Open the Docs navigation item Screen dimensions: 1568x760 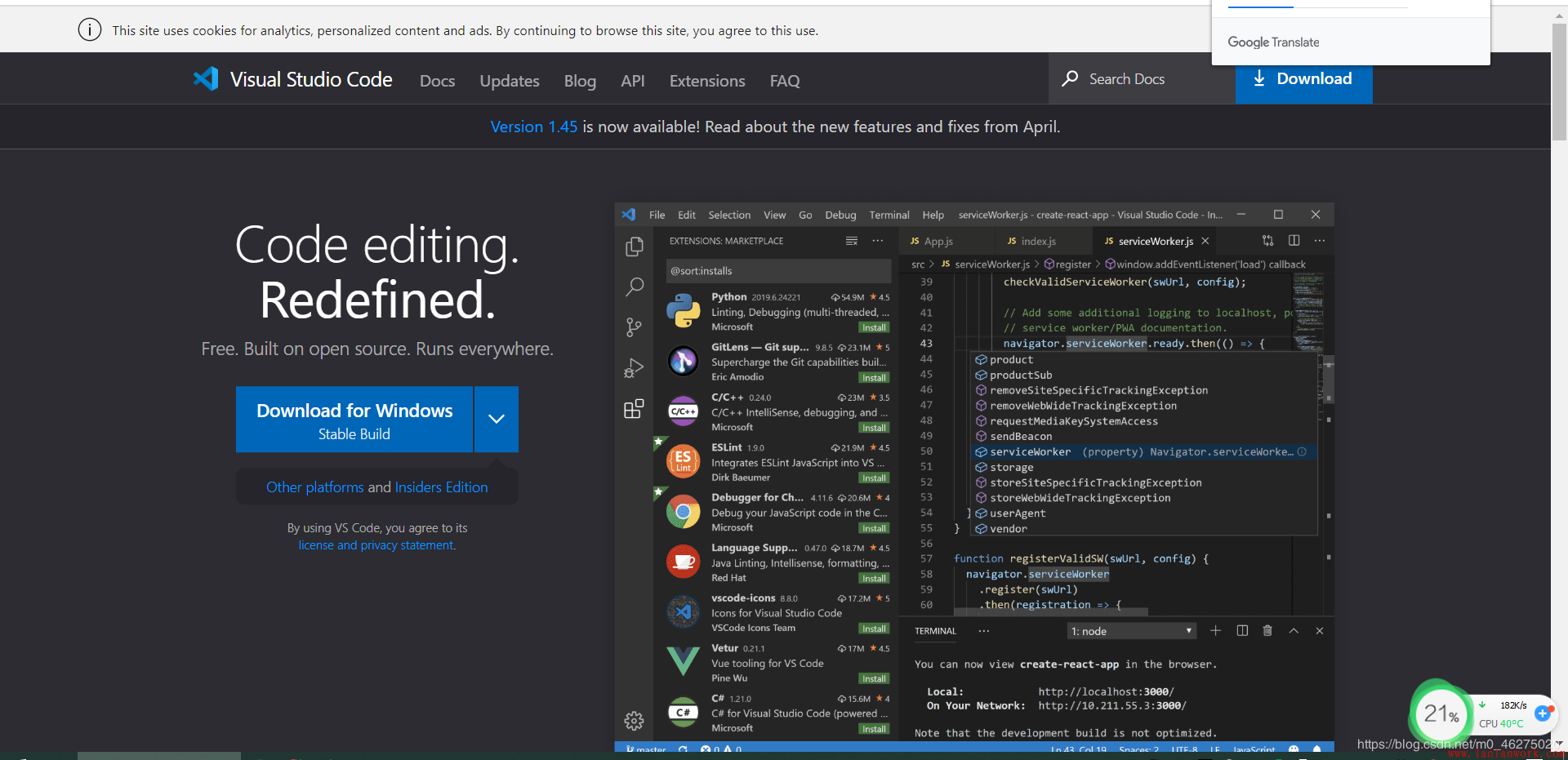[437, 81]
